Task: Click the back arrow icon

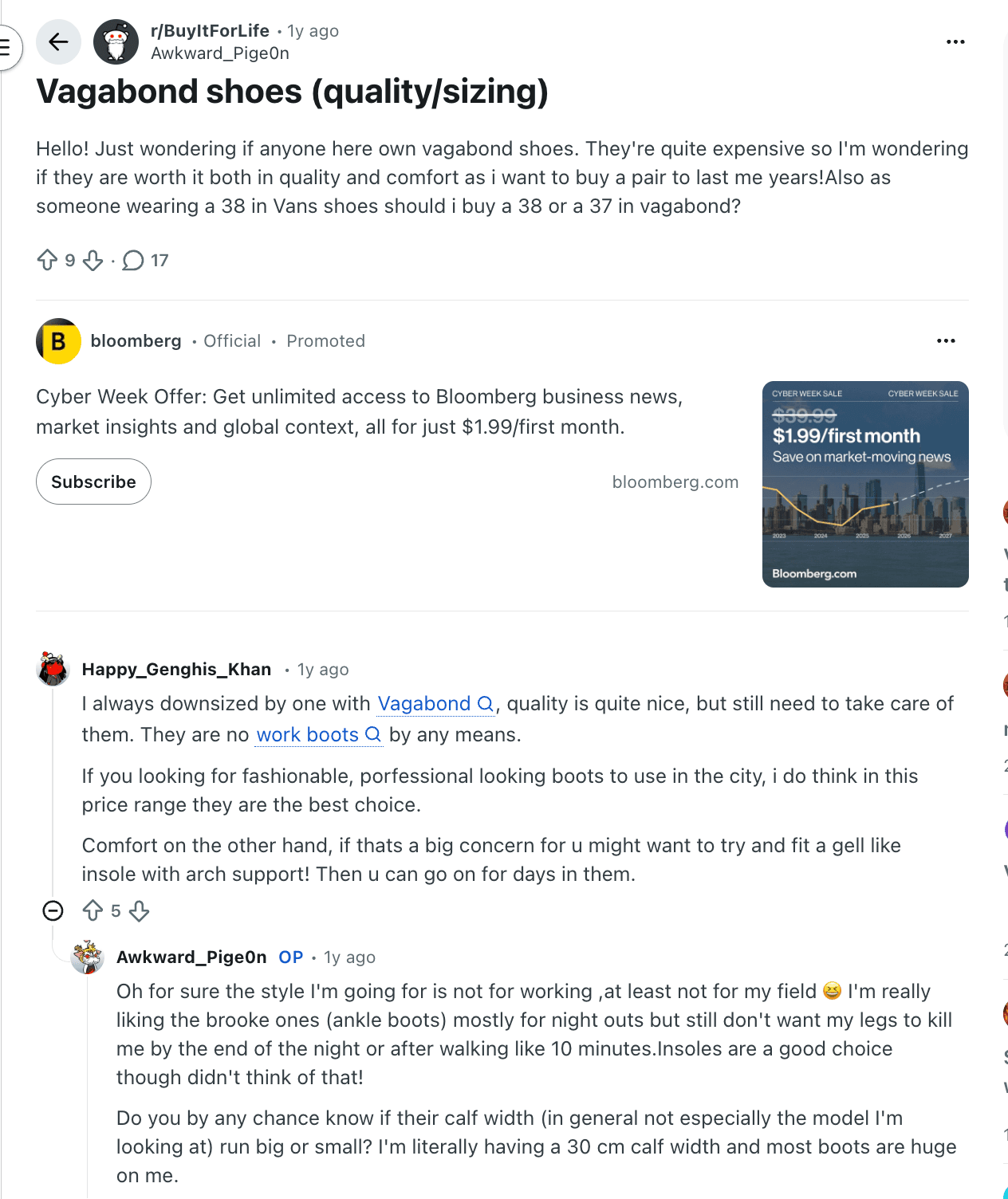Action: pyautogui.click(x=58, y=41)
